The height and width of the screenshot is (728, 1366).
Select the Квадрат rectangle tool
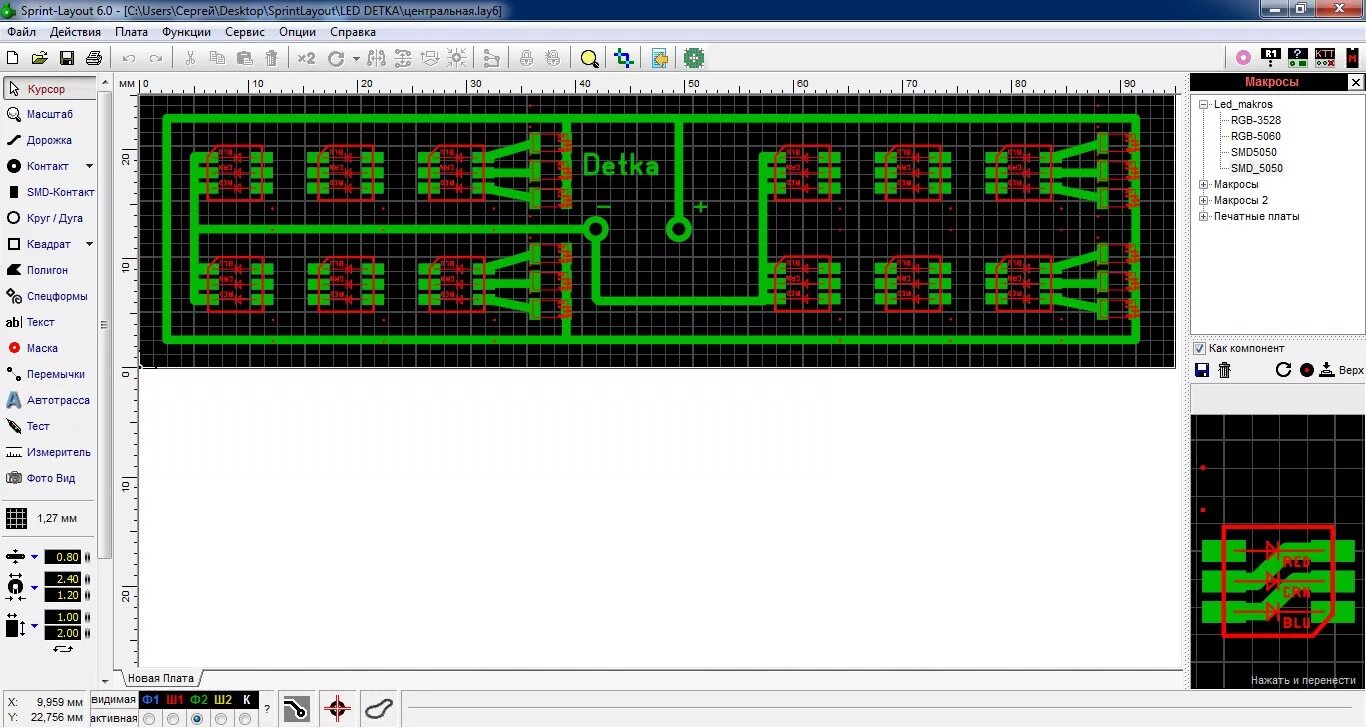[x=40, y=244]
